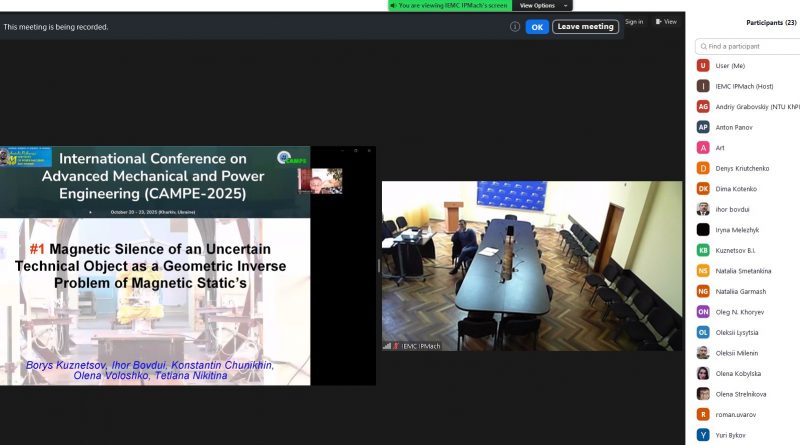This screenshot has width=800, height=445.
Task: Click Andriy Grabovskiy's AG avatar
Action: [703, 106]
